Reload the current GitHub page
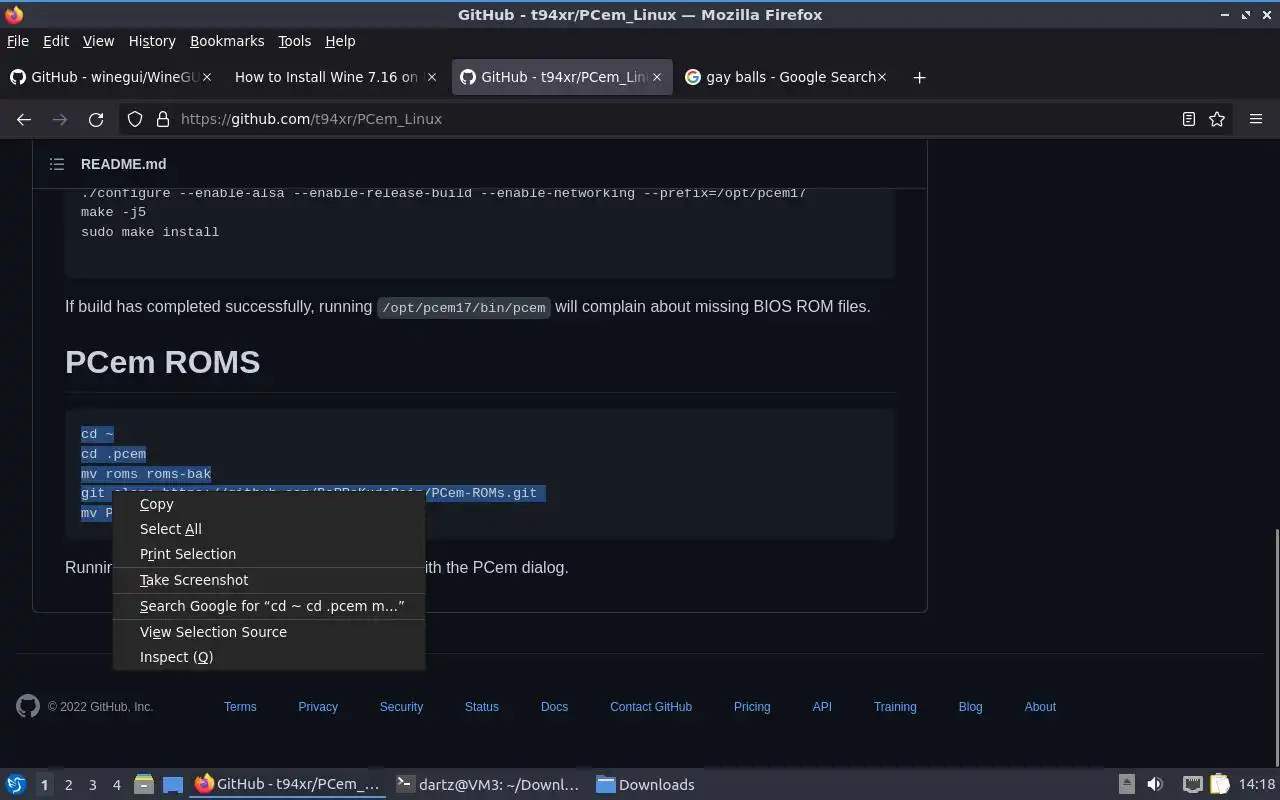Viewport: 1280px width, 800px height. (x=96, y=119)
